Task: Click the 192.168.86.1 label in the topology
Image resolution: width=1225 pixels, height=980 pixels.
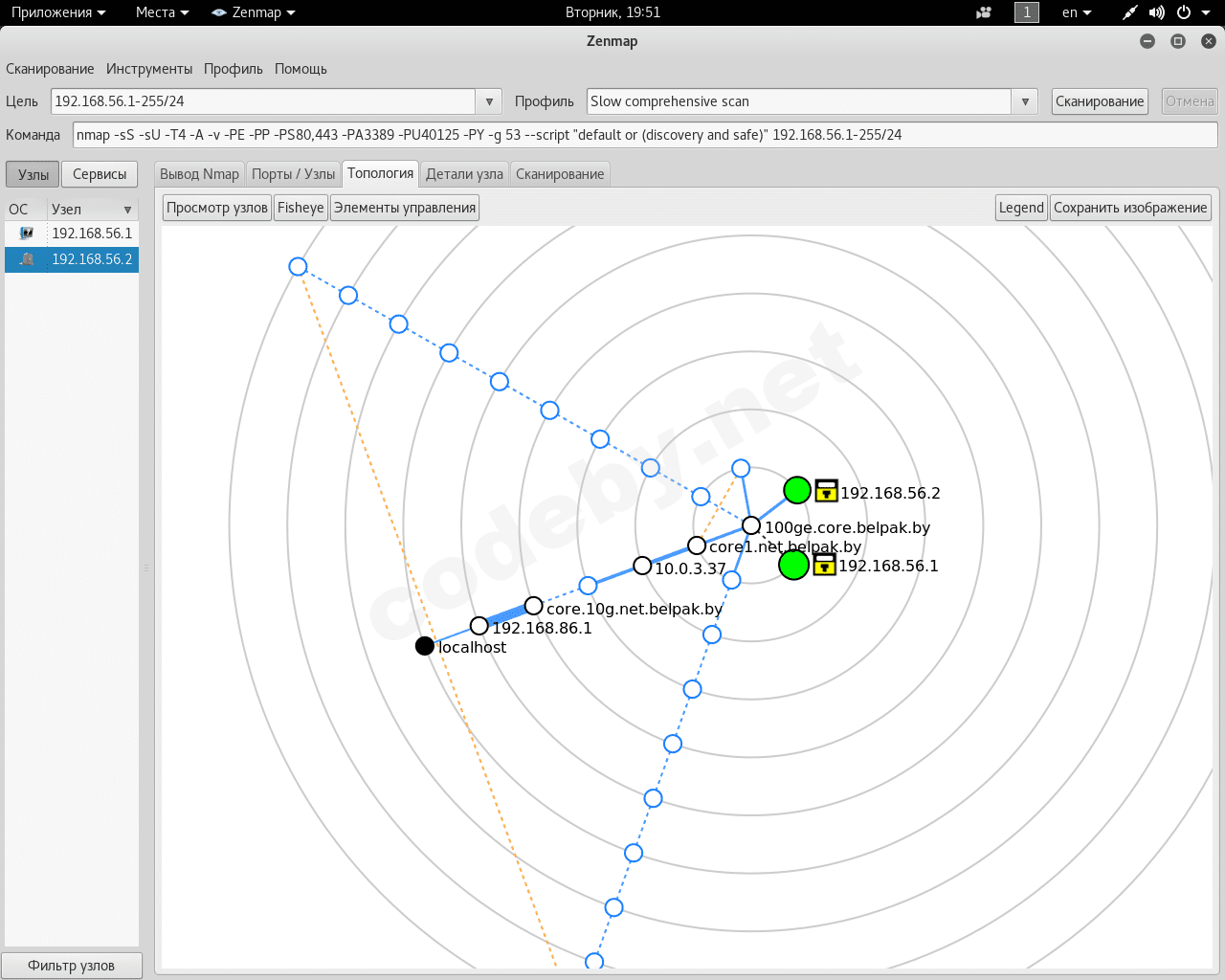Action: pos(542,628)
